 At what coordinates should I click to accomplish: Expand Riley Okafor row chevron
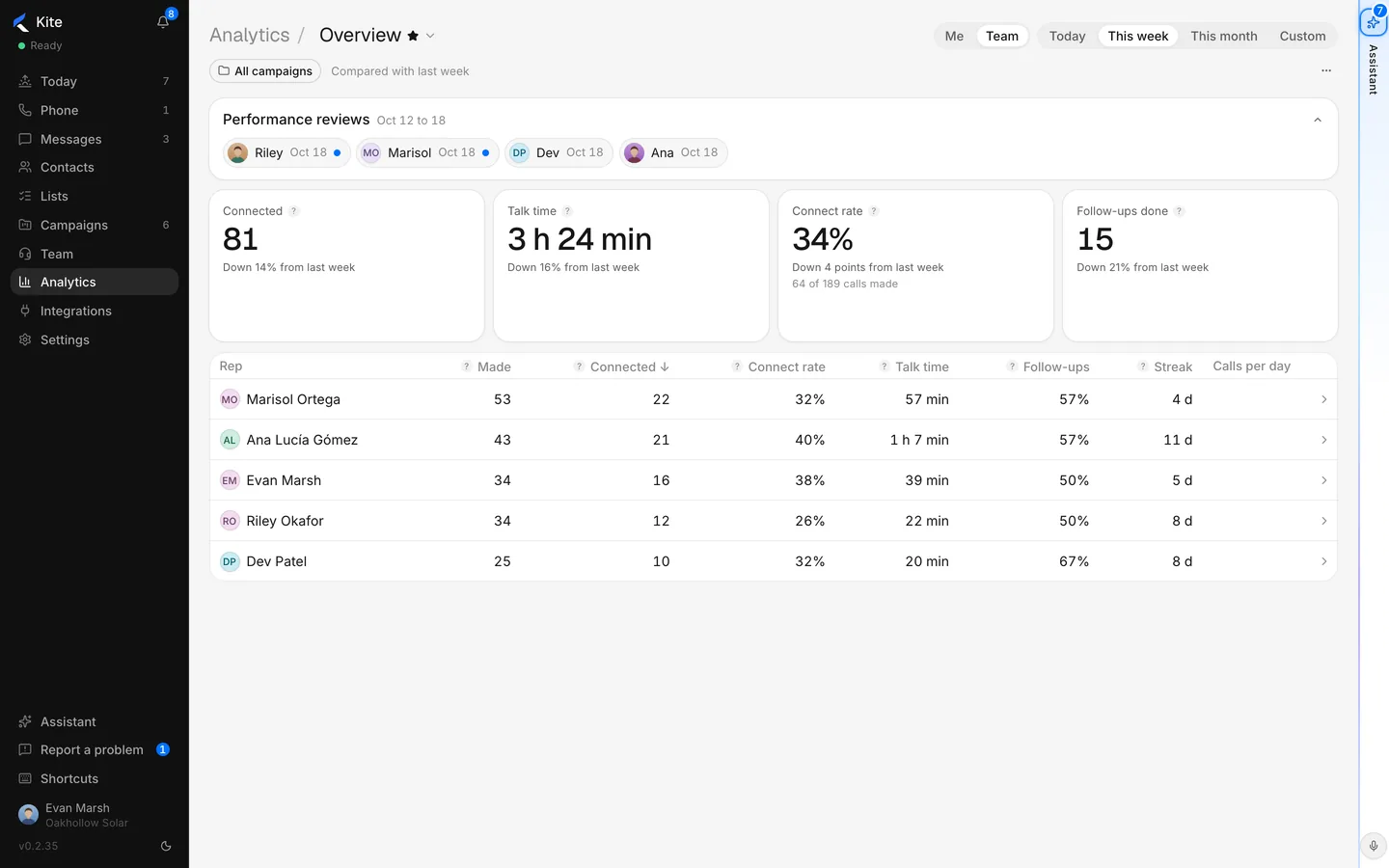click(1323, 521)
